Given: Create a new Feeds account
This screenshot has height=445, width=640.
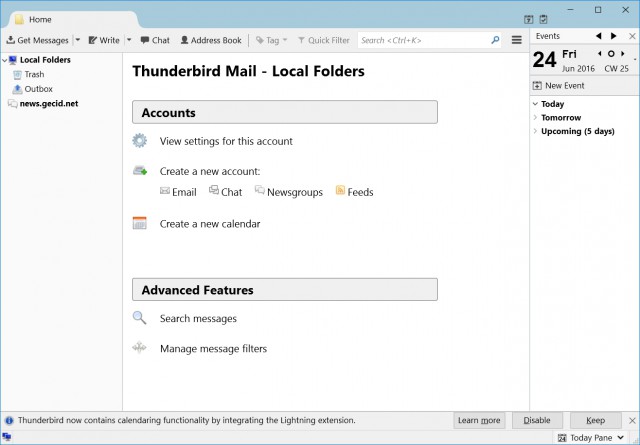Looking at the screenshot, I should point(354,192).
